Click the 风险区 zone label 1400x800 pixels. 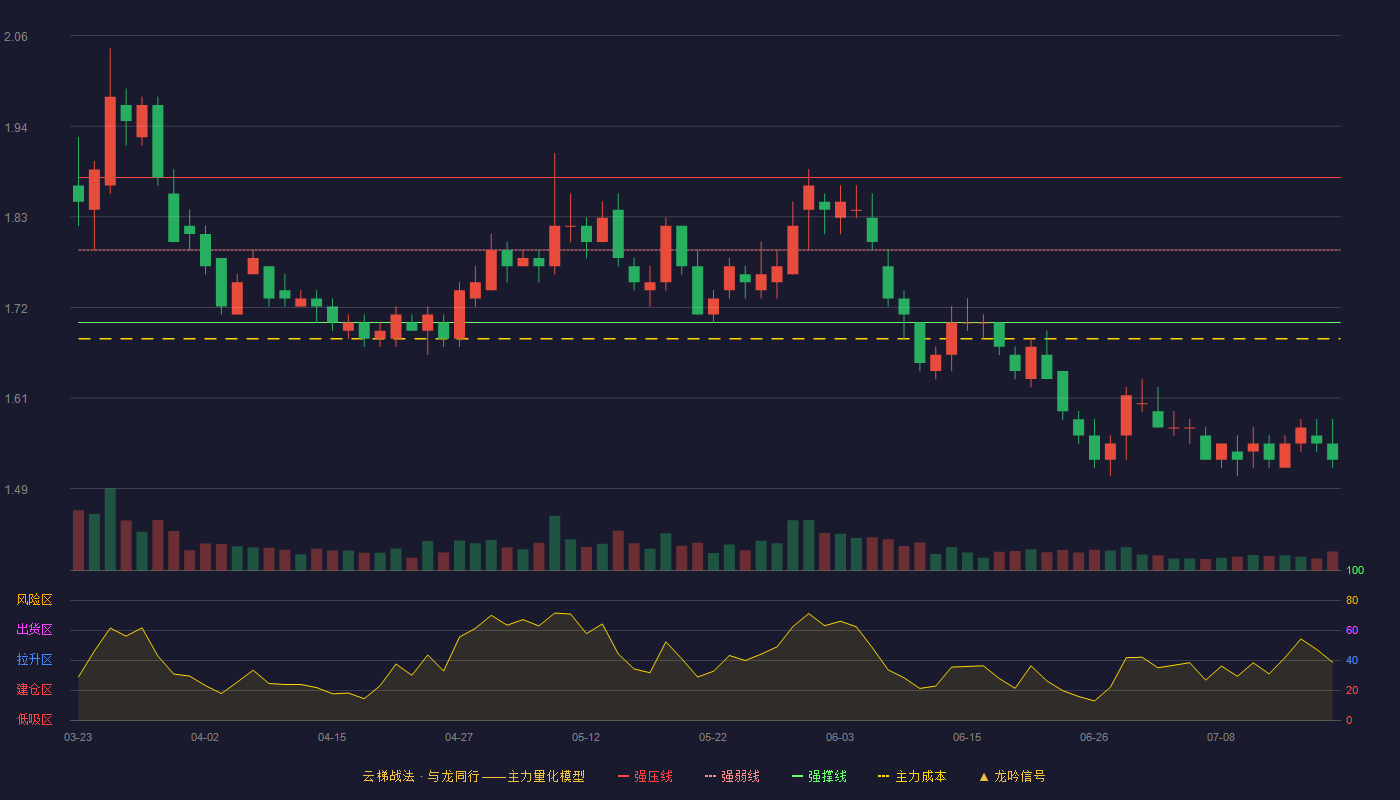pyautogui.click(x=35, y=600)
